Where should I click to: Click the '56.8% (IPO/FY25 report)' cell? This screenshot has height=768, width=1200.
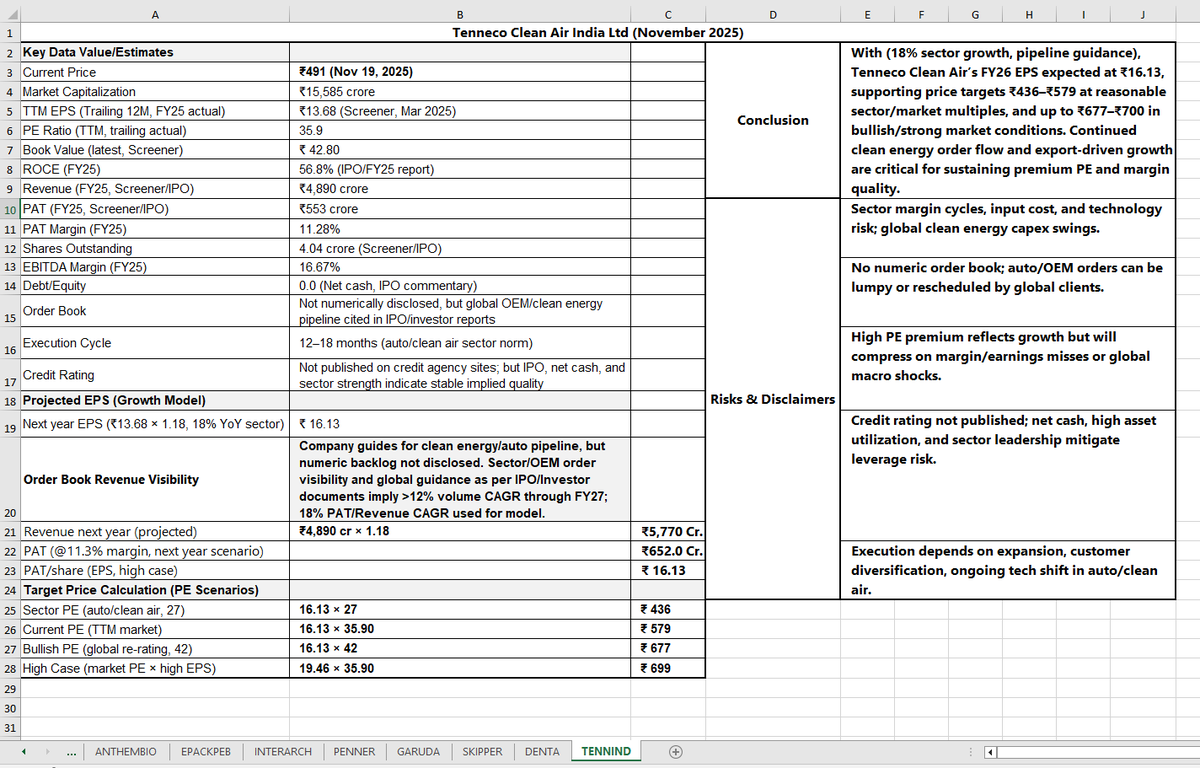click(x=459, y=170)
